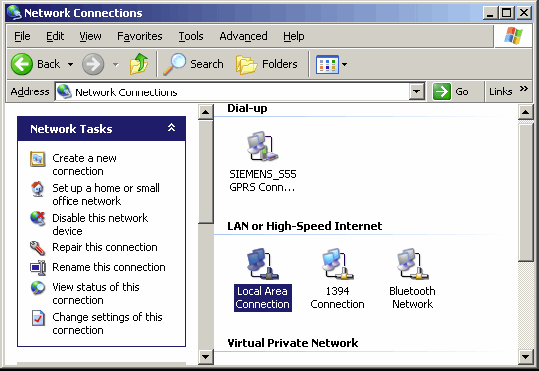Click Set up a home or small office network
The width and height of the screenshot is (539, 371).
click(x=106, y=194)
